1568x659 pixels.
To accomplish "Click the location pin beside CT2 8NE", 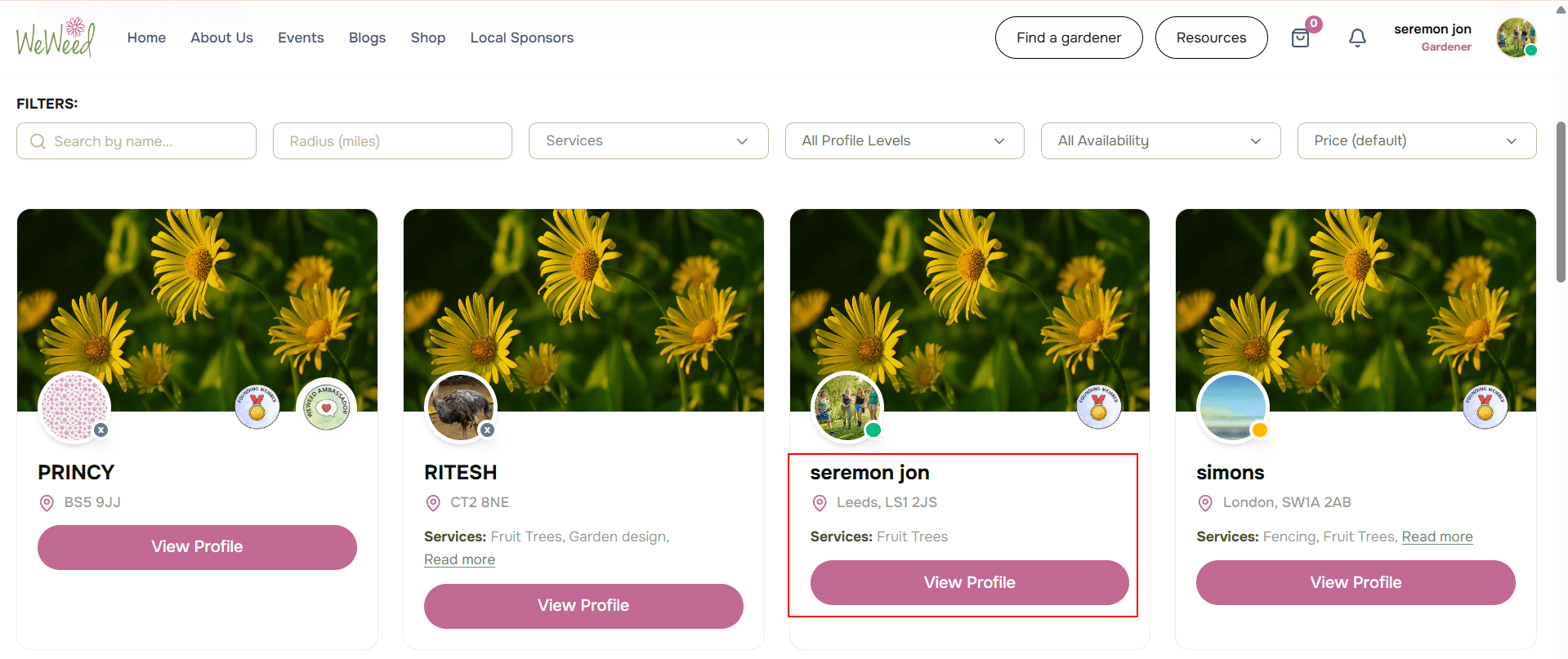I will tap(433, 503).
